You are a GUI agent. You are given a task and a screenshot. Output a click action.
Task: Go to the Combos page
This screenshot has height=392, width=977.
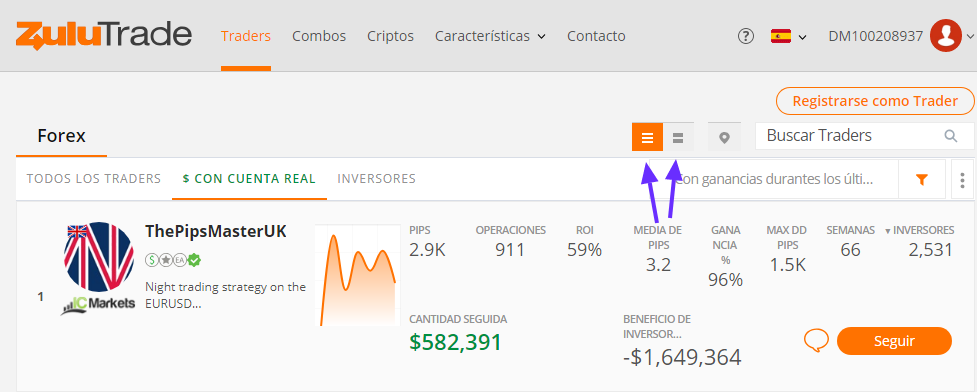point(319,36)
